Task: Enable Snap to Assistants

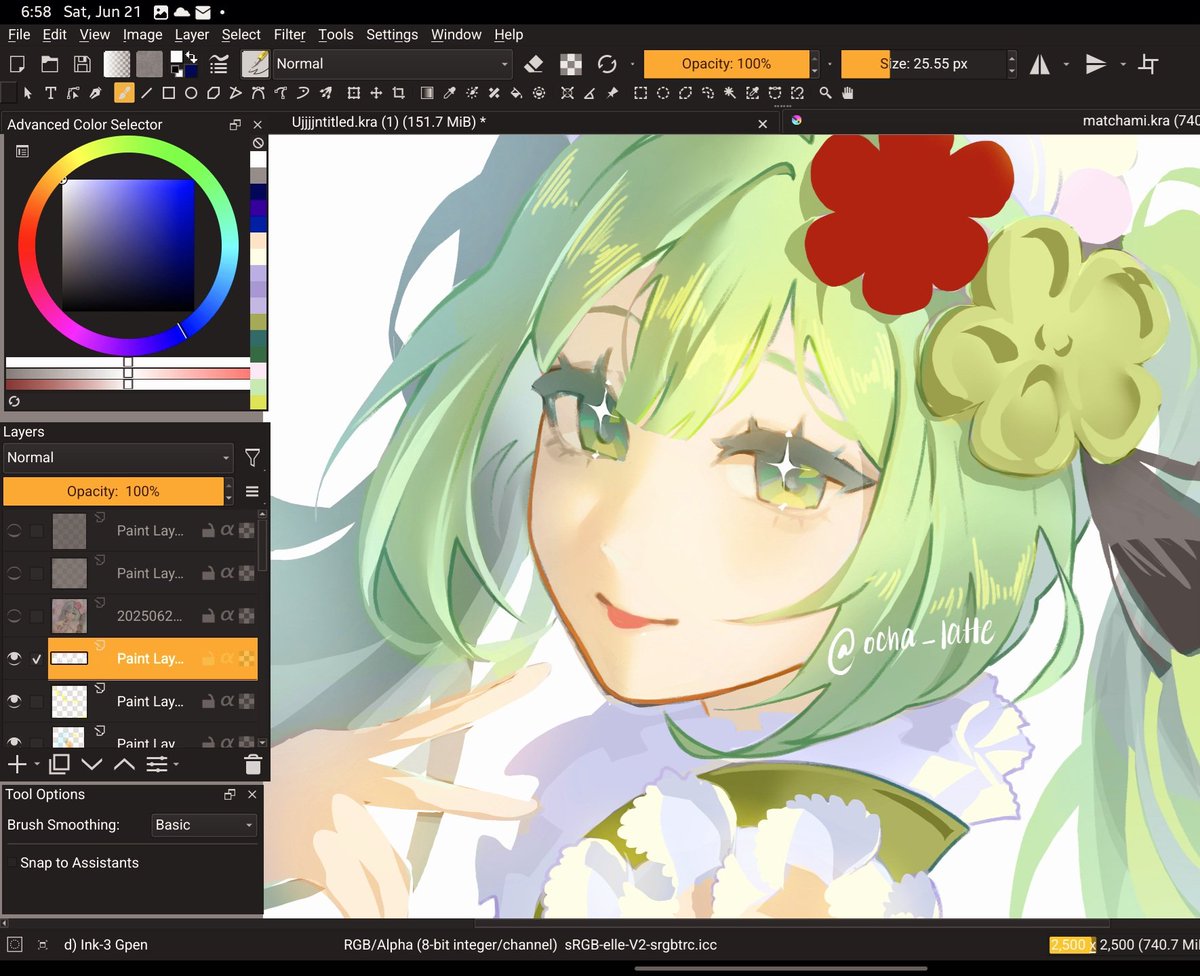Action: (x=11, y=862)
